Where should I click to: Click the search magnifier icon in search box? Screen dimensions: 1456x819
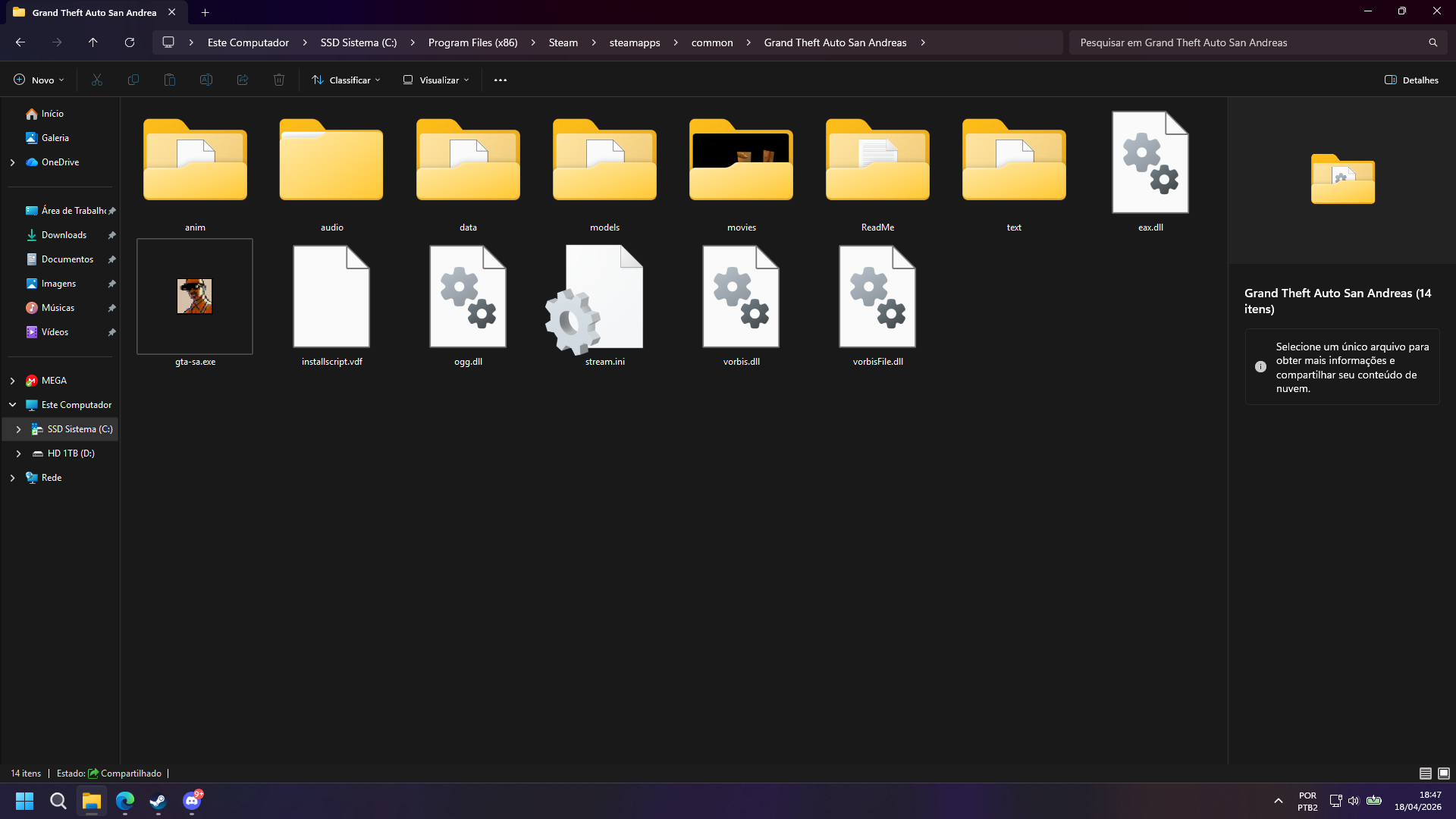[1432, 42]
